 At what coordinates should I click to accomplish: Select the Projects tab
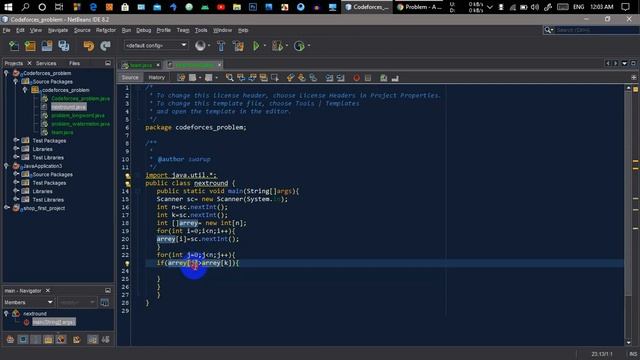13,63
